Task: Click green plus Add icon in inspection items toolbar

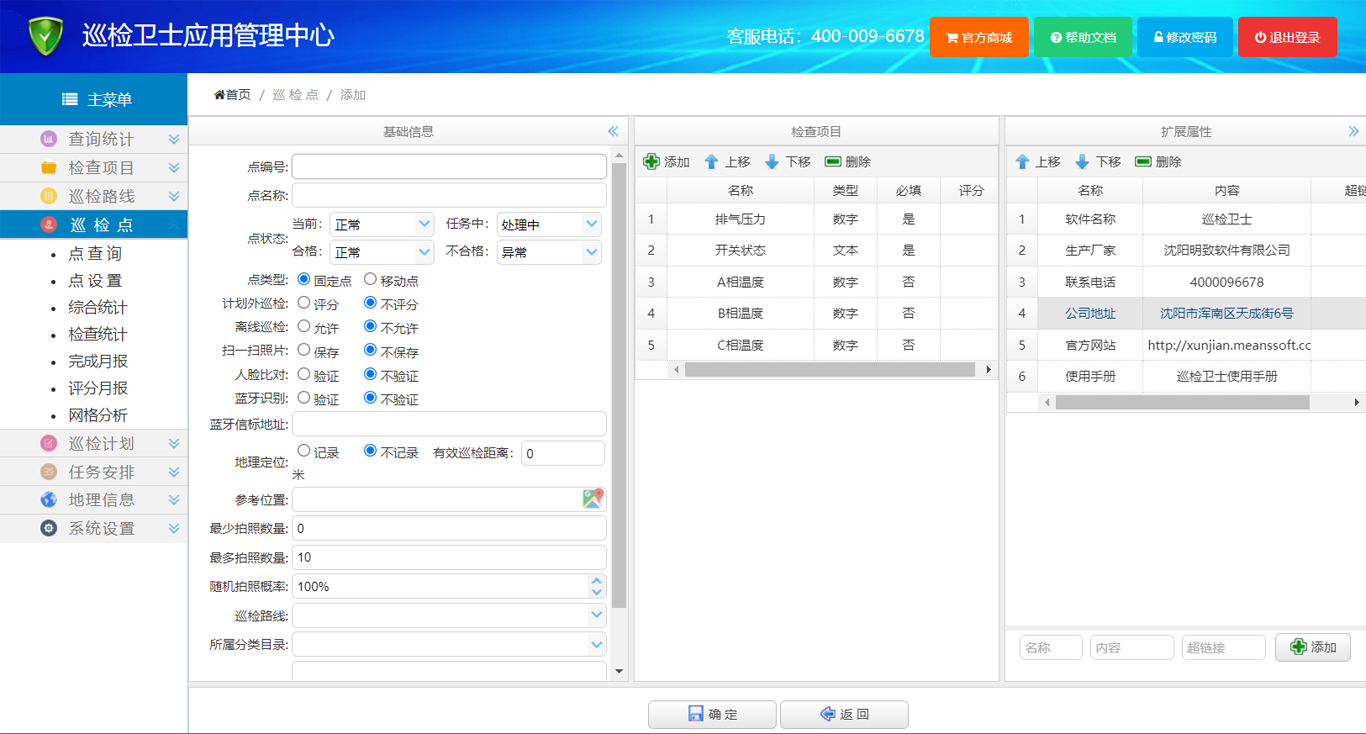Action: (x=652, y=162)
